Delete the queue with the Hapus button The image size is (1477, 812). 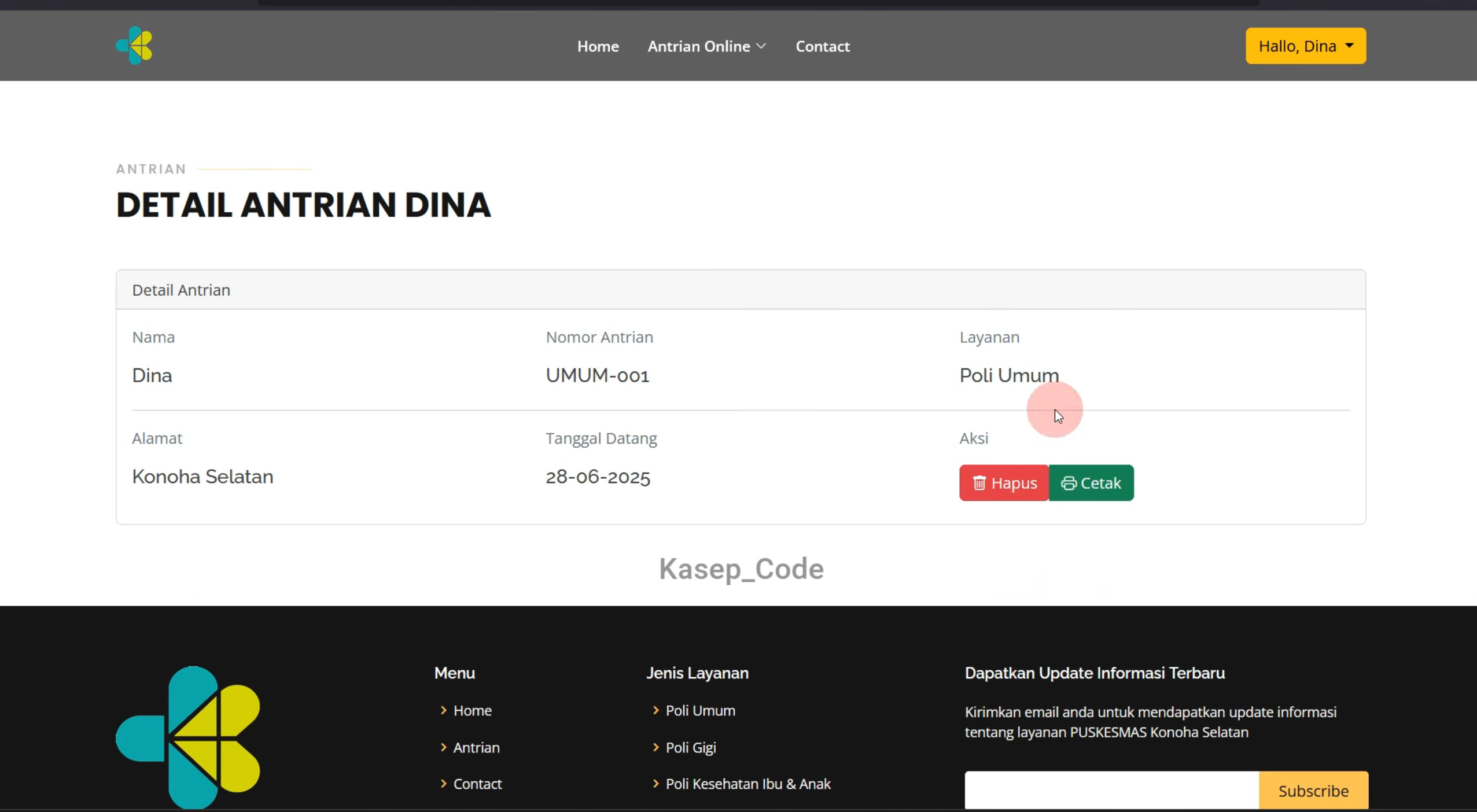coord(1004,483)
